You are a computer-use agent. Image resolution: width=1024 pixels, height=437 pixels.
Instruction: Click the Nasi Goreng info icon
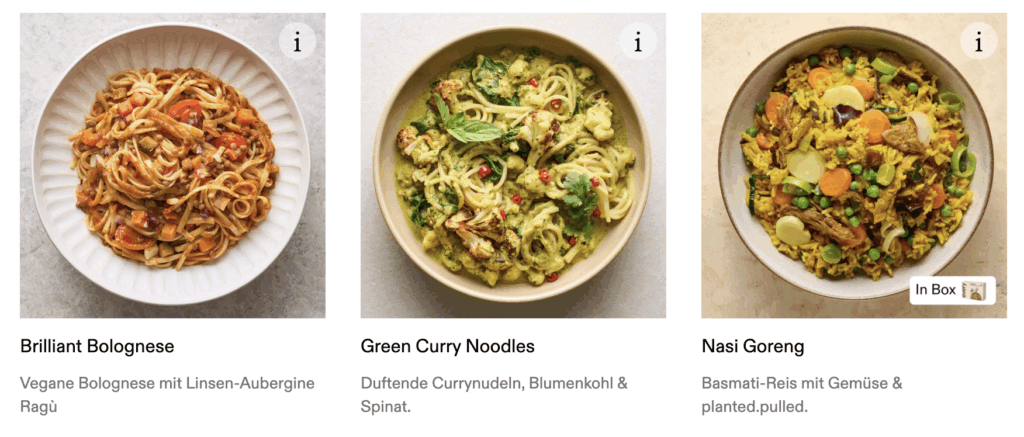(x=979, y=42)
